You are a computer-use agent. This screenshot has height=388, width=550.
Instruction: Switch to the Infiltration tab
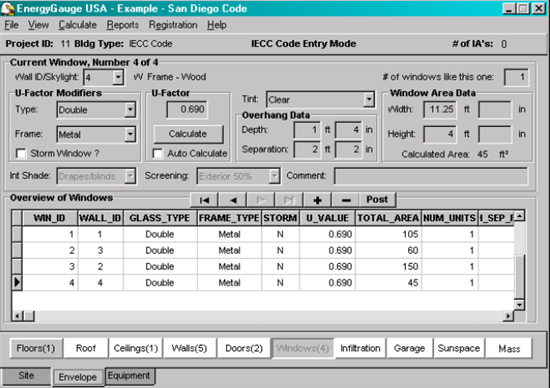pos(360,348)
